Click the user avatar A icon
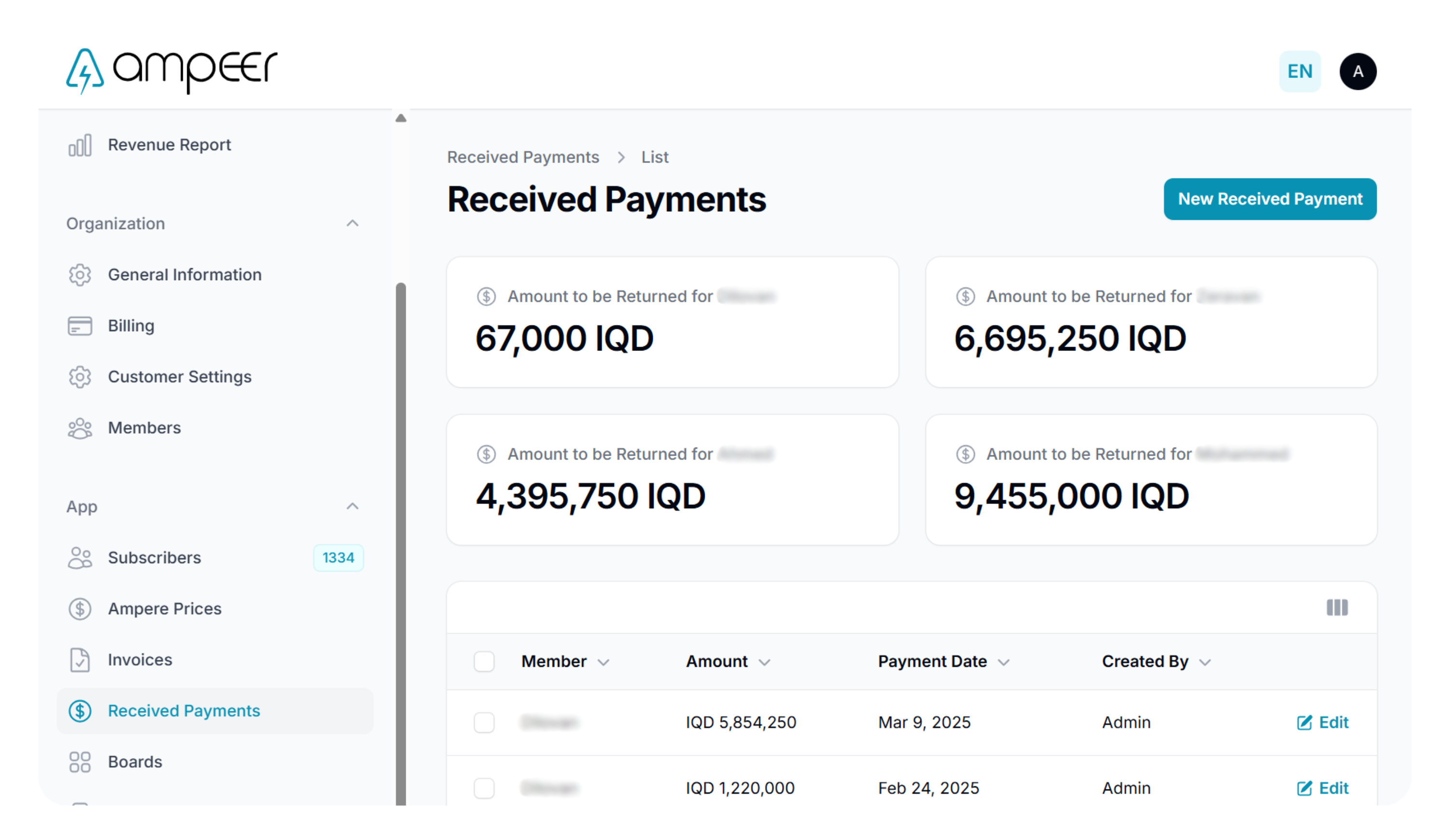Viewport: 1450px width, 840px height. (1358, 71)
